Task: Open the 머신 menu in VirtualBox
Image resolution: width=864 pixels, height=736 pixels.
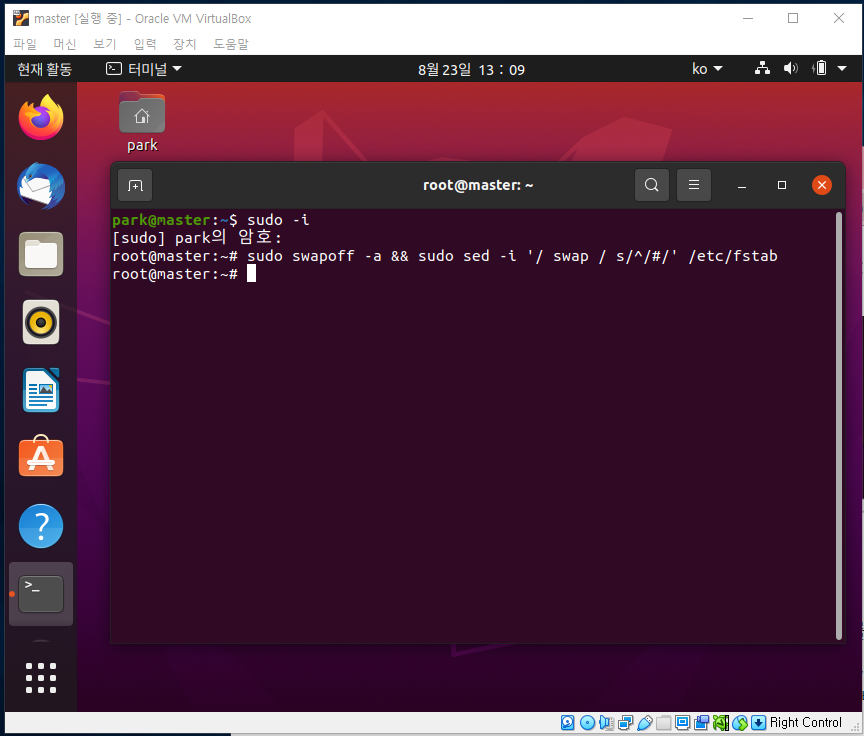Action: 64,44
